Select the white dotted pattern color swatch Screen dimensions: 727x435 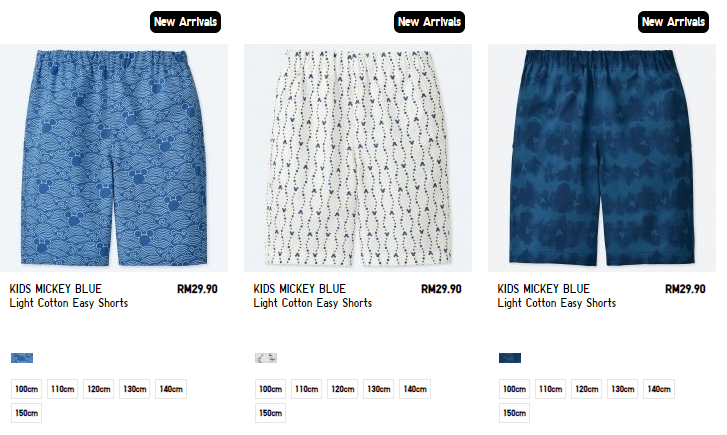(266, 358)
